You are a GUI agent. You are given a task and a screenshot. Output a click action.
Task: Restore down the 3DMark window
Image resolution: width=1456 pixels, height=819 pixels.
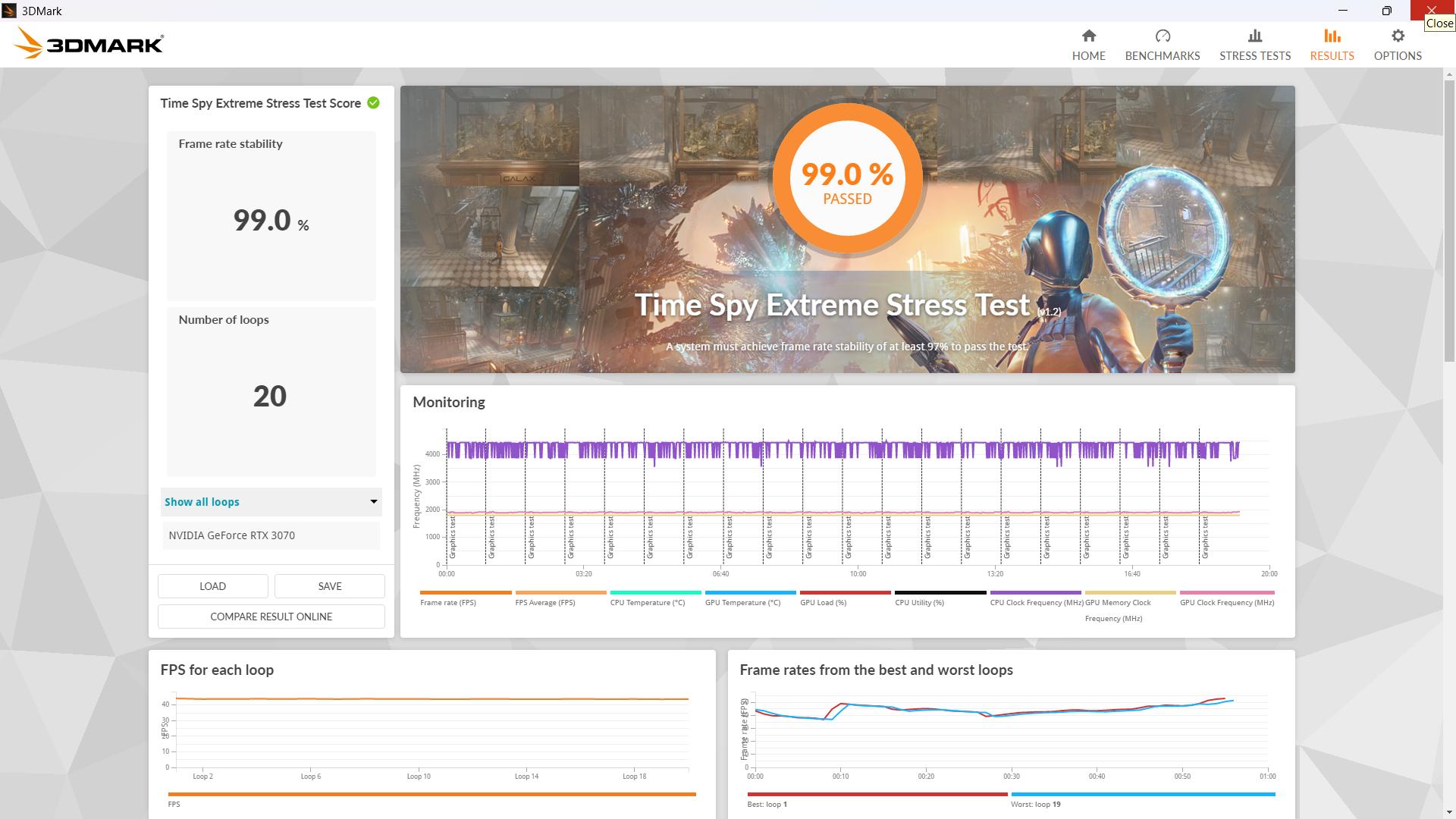tap(1386, 11)
